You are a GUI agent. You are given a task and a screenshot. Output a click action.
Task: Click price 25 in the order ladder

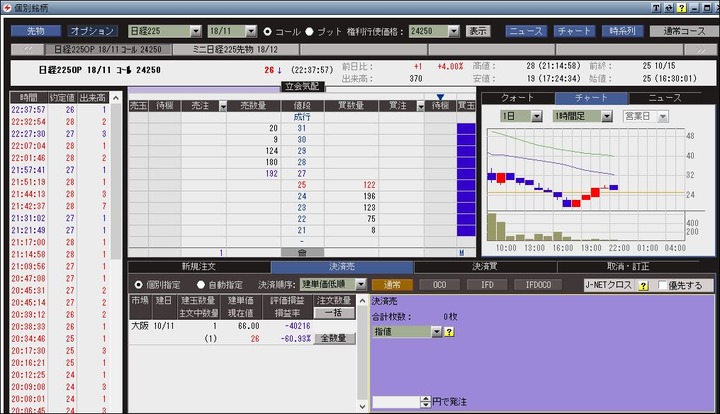tap(302, 185)
